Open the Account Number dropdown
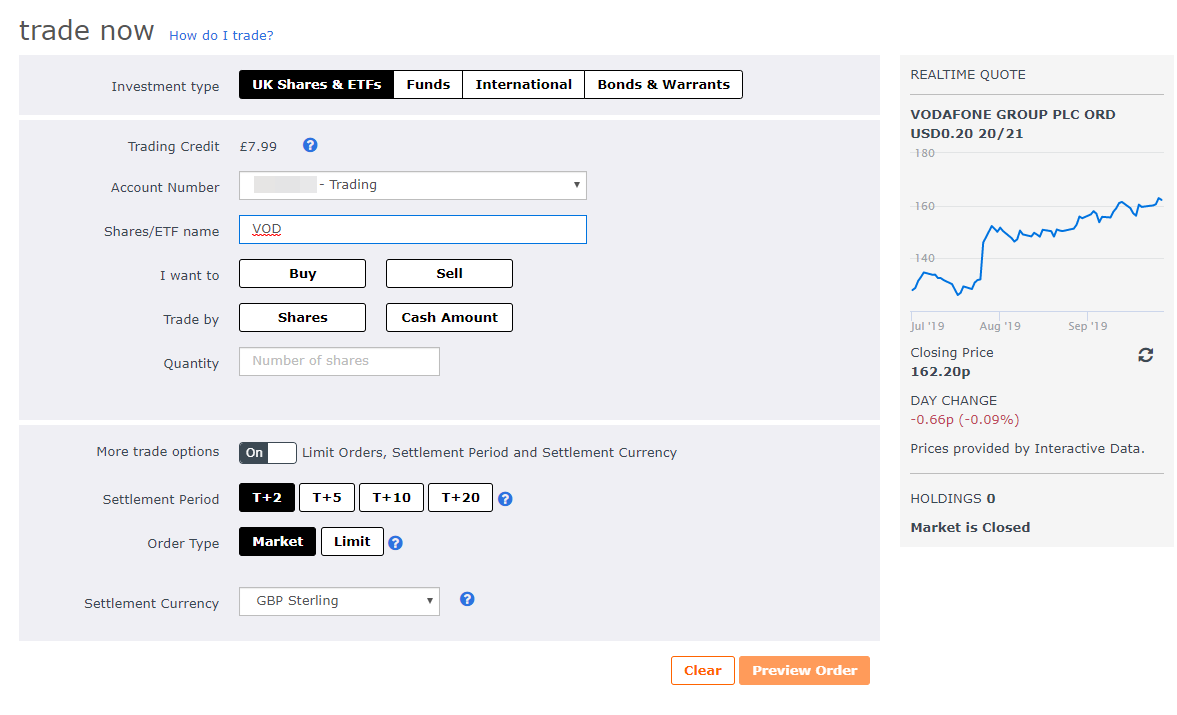The width and height of the screenshot is (1177, 715). [412, 185]
